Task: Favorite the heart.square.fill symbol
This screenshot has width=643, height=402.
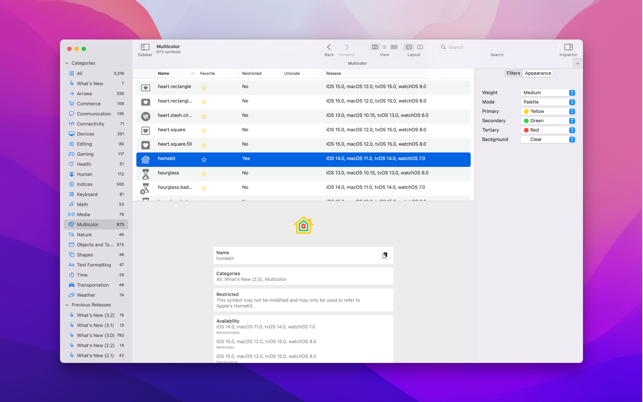Action: point(204,145)
